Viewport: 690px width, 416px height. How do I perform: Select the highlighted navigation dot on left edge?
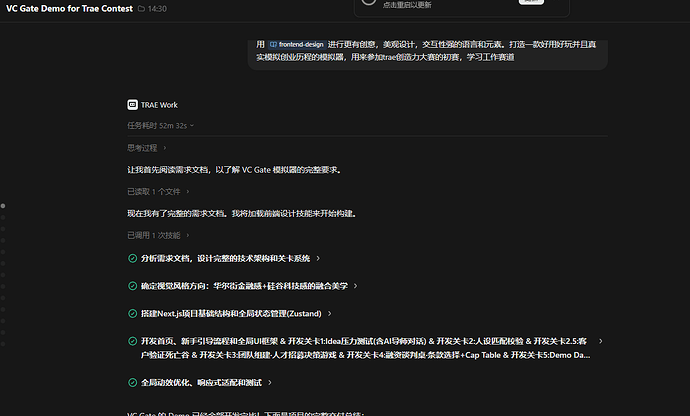pos(3,206)
